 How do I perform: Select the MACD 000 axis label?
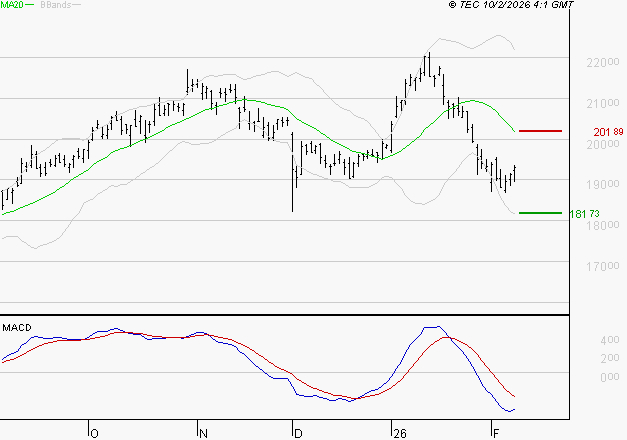click(610, 377)
